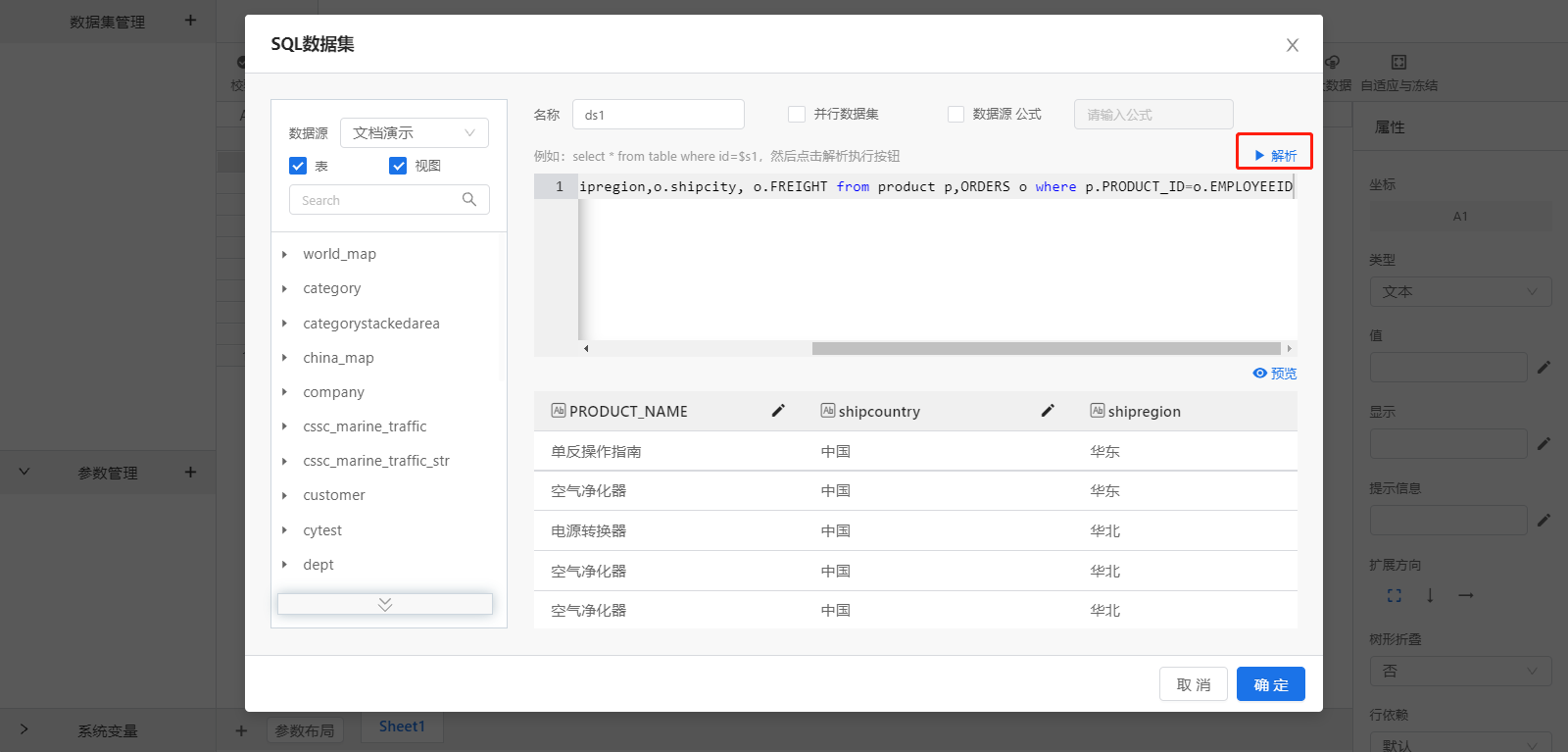Select the china_map table entry
The width and height of the screenshot is (1568, 752).
[x=338, y=358]
